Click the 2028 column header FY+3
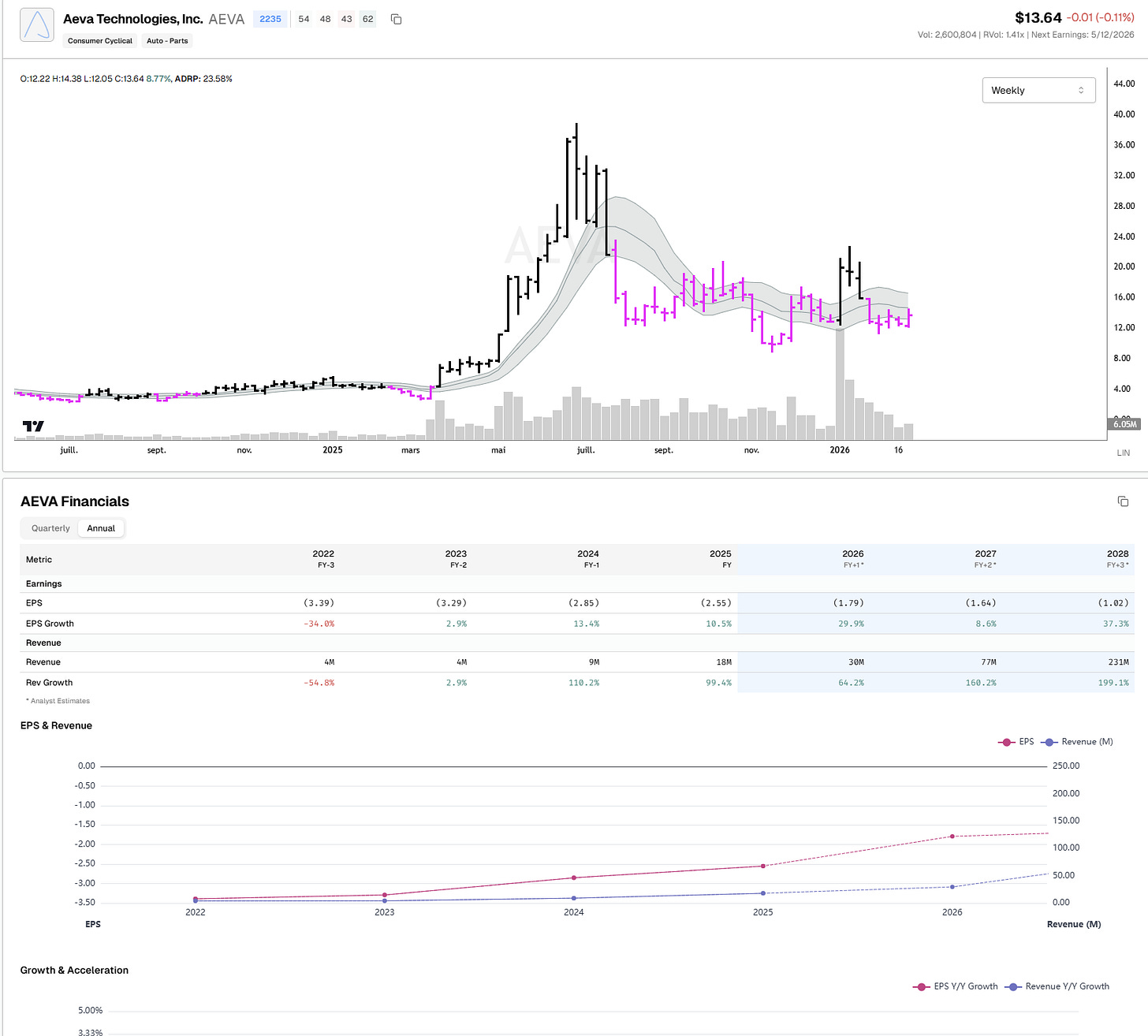 1117,559
